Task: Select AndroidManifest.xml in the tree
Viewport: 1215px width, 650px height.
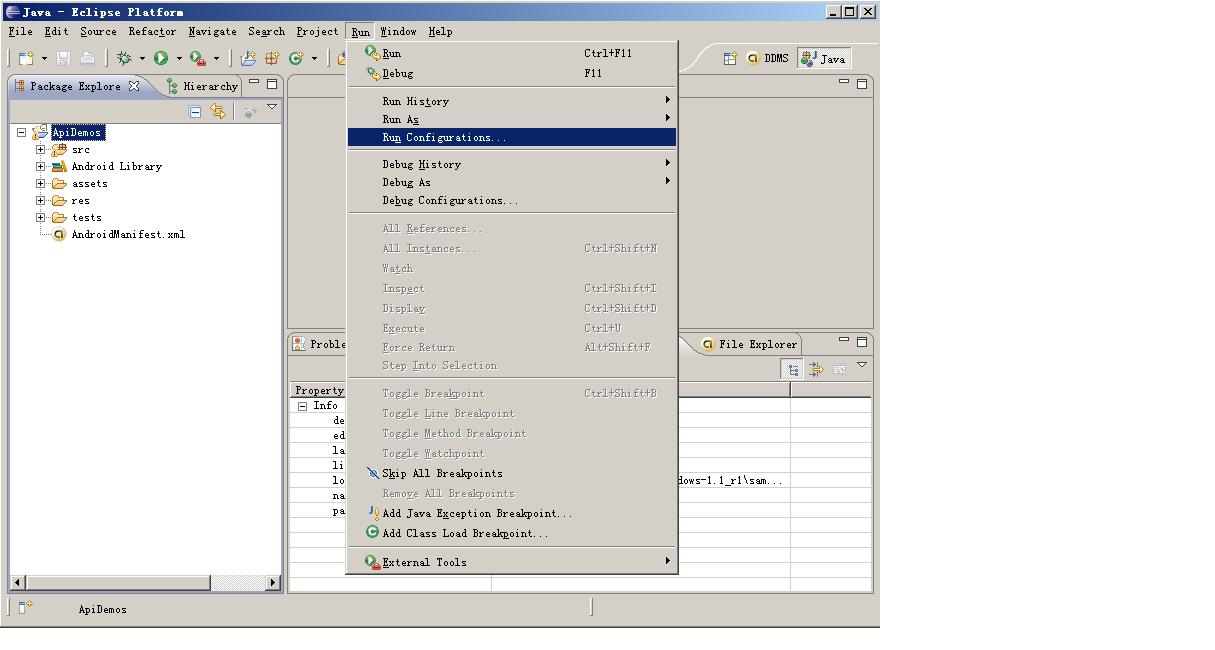Action: tap(128, 234)
